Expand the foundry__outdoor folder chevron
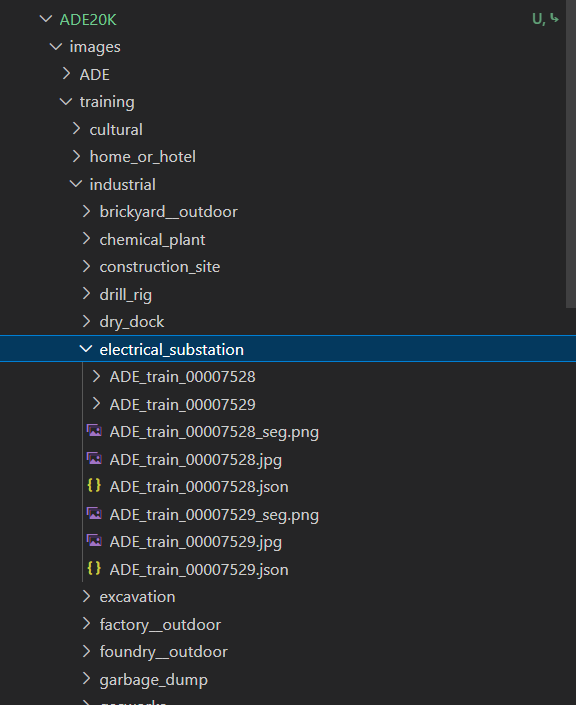Screen dimensions: 576x705 pos(86,651)
